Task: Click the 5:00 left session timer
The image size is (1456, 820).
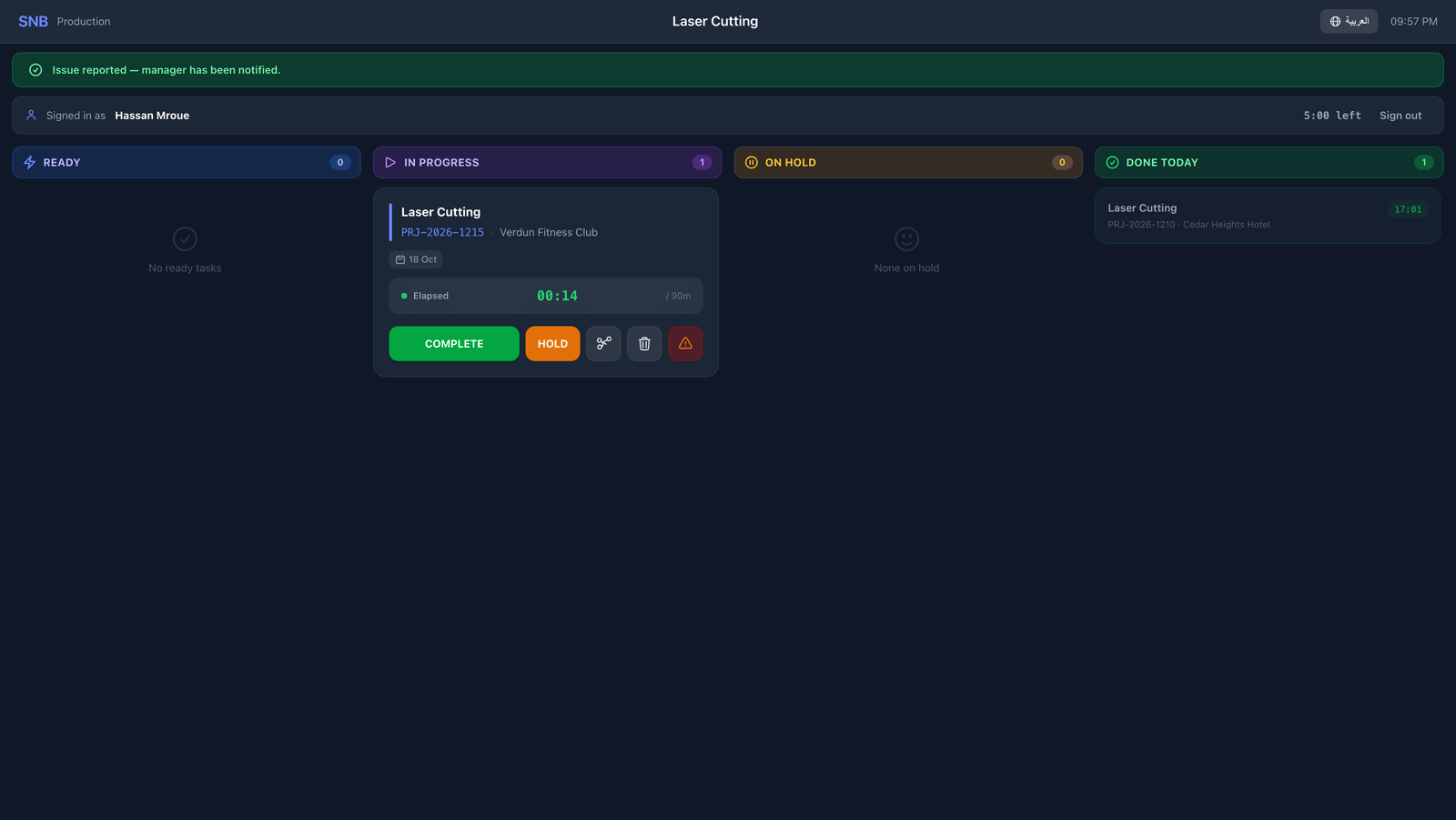Action: (x=1332, y=116)
